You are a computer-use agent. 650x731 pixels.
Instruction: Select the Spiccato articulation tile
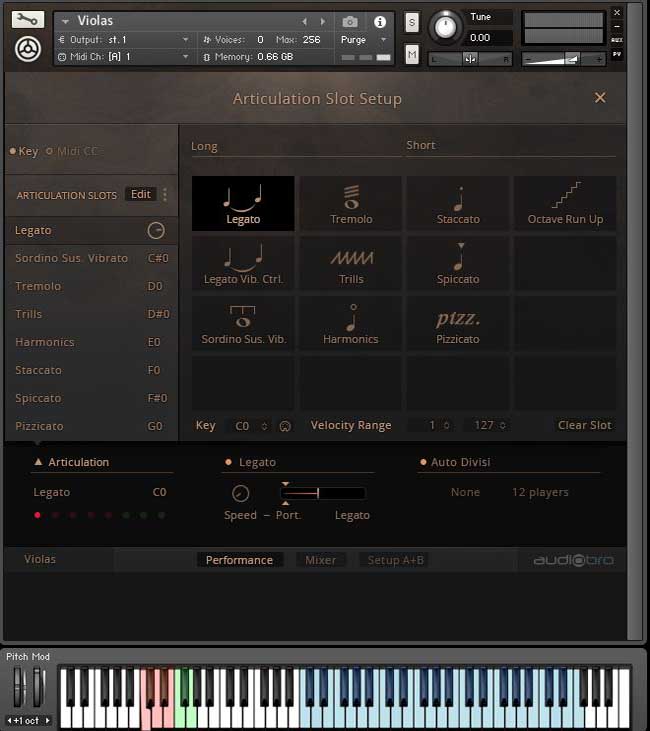pyautogui.click(x=458, y=263)
